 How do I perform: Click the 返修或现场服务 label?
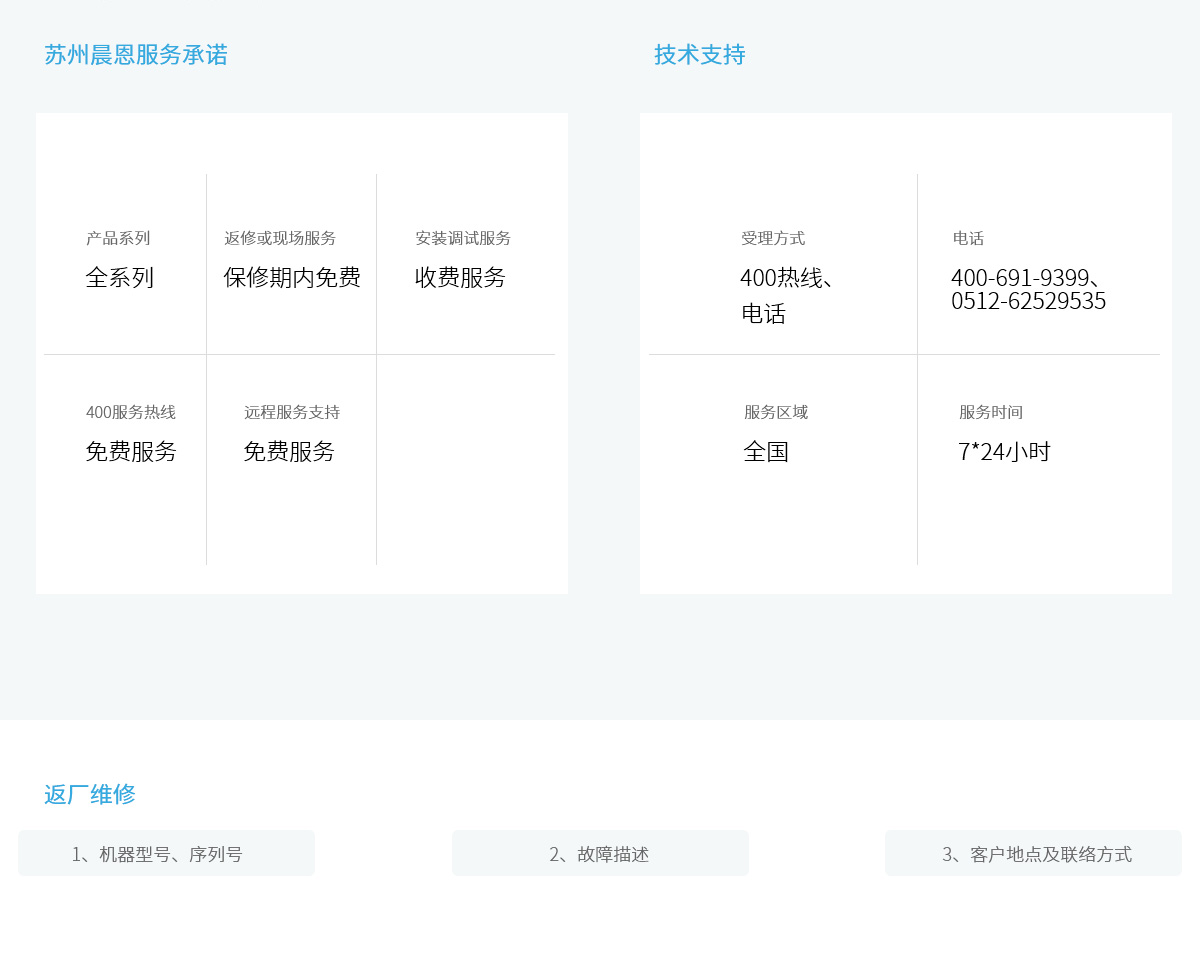coord(280,238)
